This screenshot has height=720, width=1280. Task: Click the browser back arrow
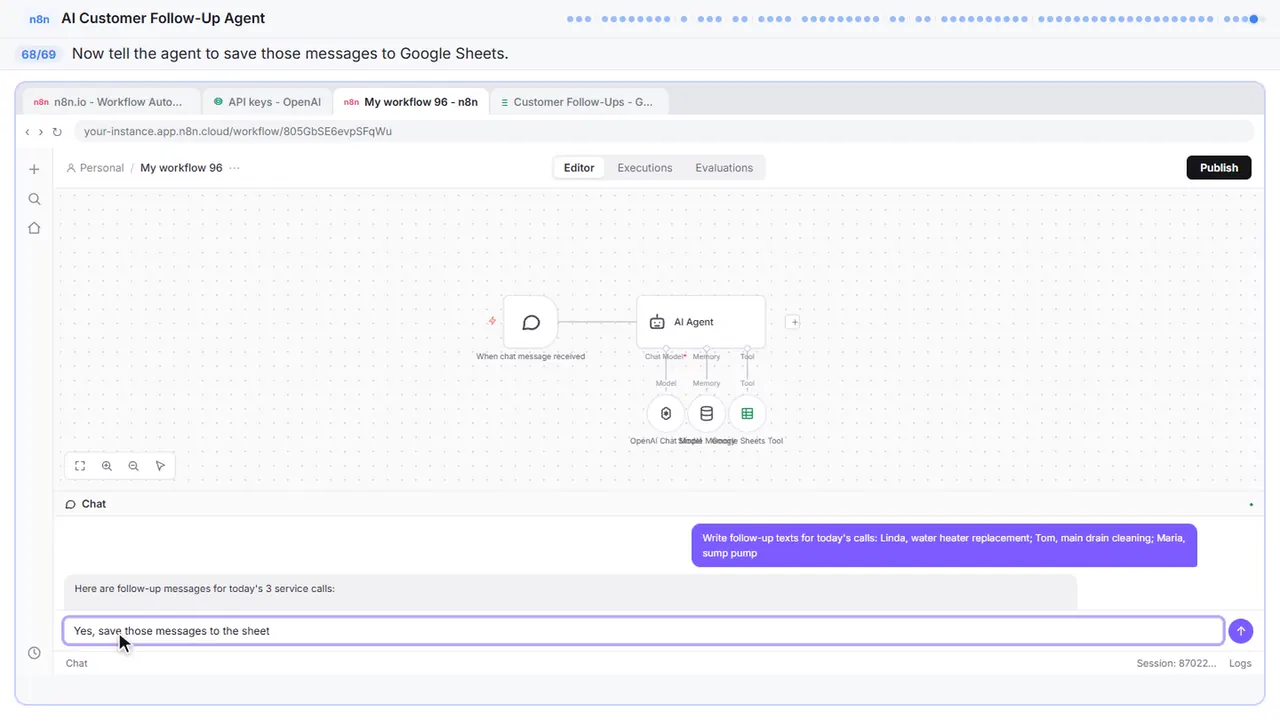pyautogui.click(x=27, y=131)
